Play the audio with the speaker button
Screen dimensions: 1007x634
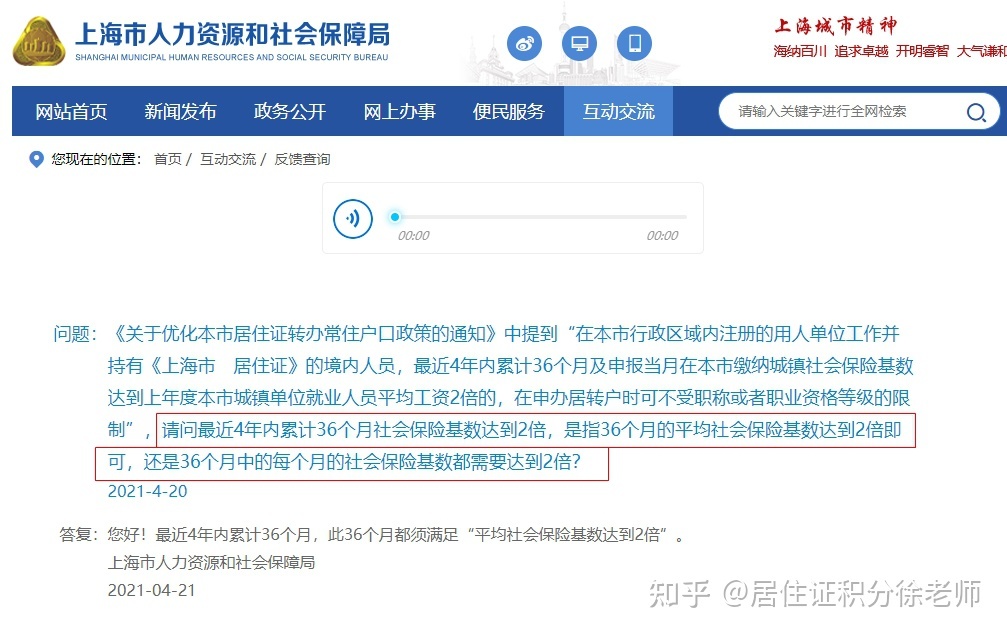353,218
